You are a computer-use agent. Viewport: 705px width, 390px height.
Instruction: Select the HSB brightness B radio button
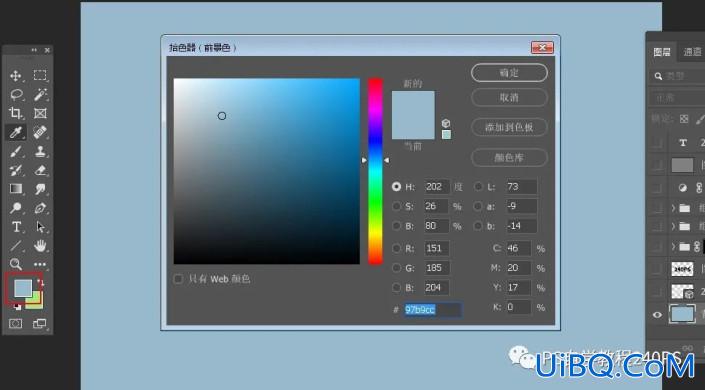[396, 226]
